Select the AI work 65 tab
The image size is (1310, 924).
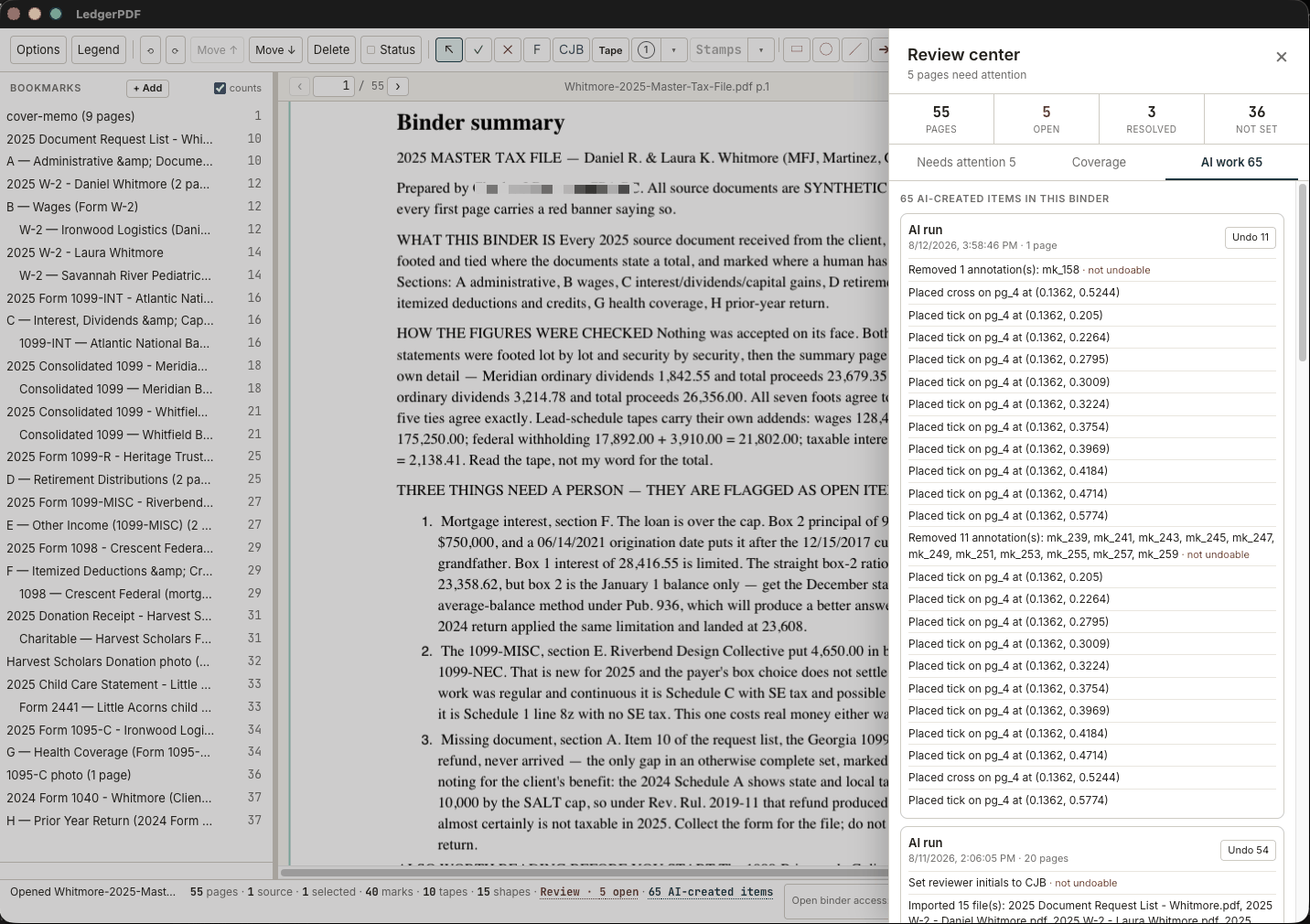click(x=1231, y=163)
